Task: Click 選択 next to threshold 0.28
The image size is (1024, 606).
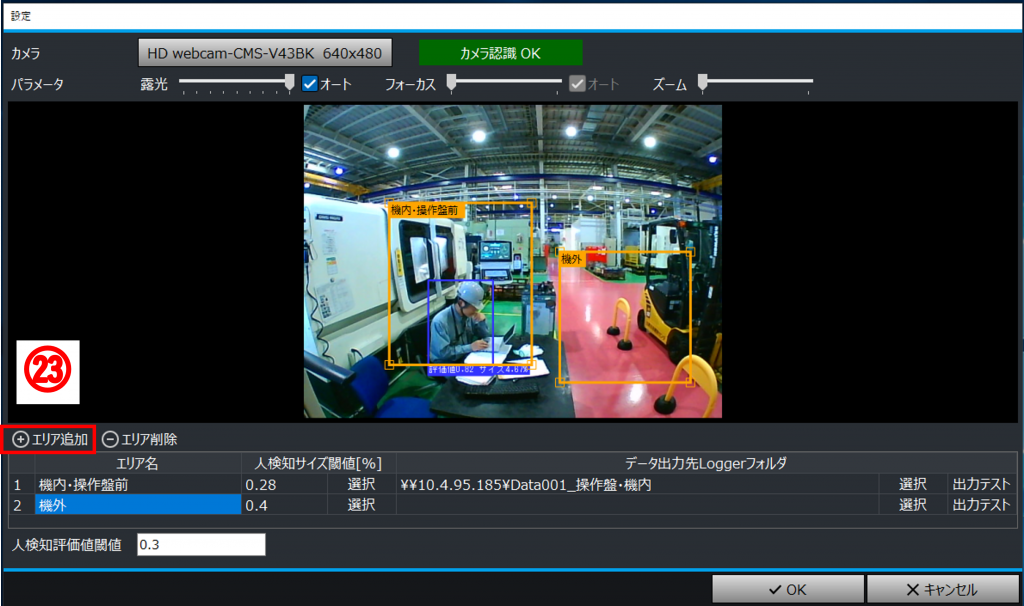Action: 361,485
